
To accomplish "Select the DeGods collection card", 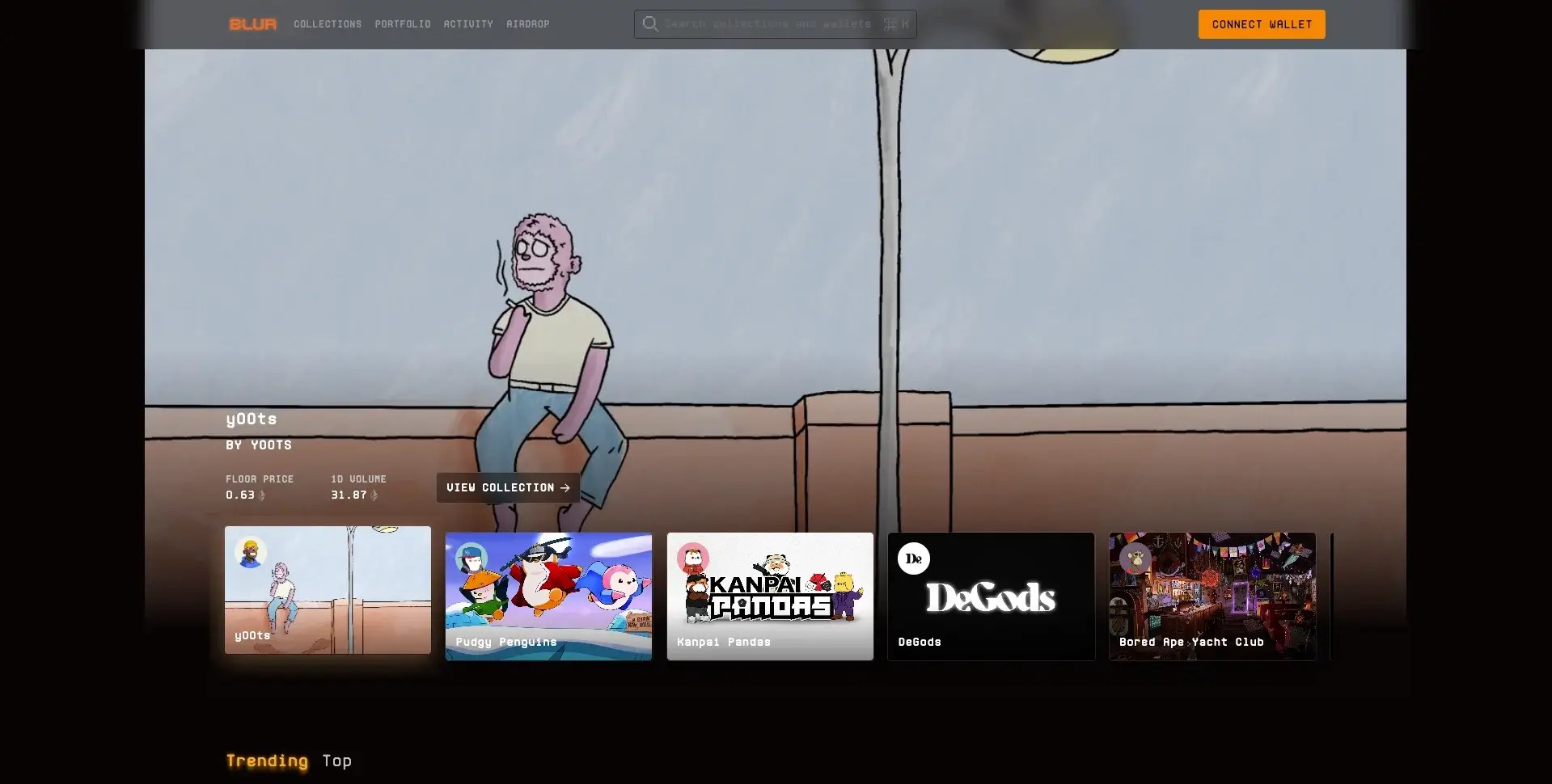I will click(x=991, y=596).
